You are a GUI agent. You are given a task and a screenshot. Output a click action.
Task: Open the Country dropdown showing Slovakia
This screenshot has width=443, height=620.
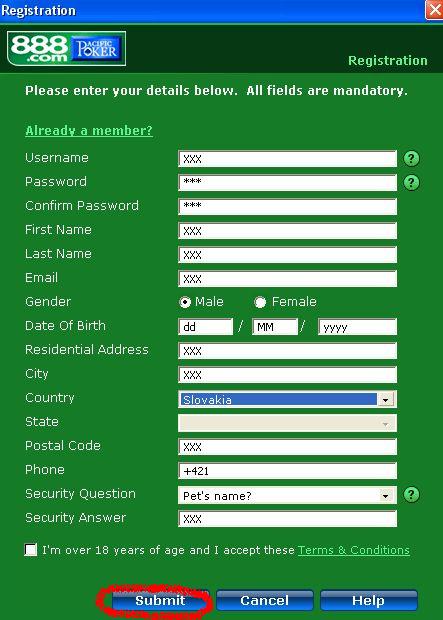288,399
